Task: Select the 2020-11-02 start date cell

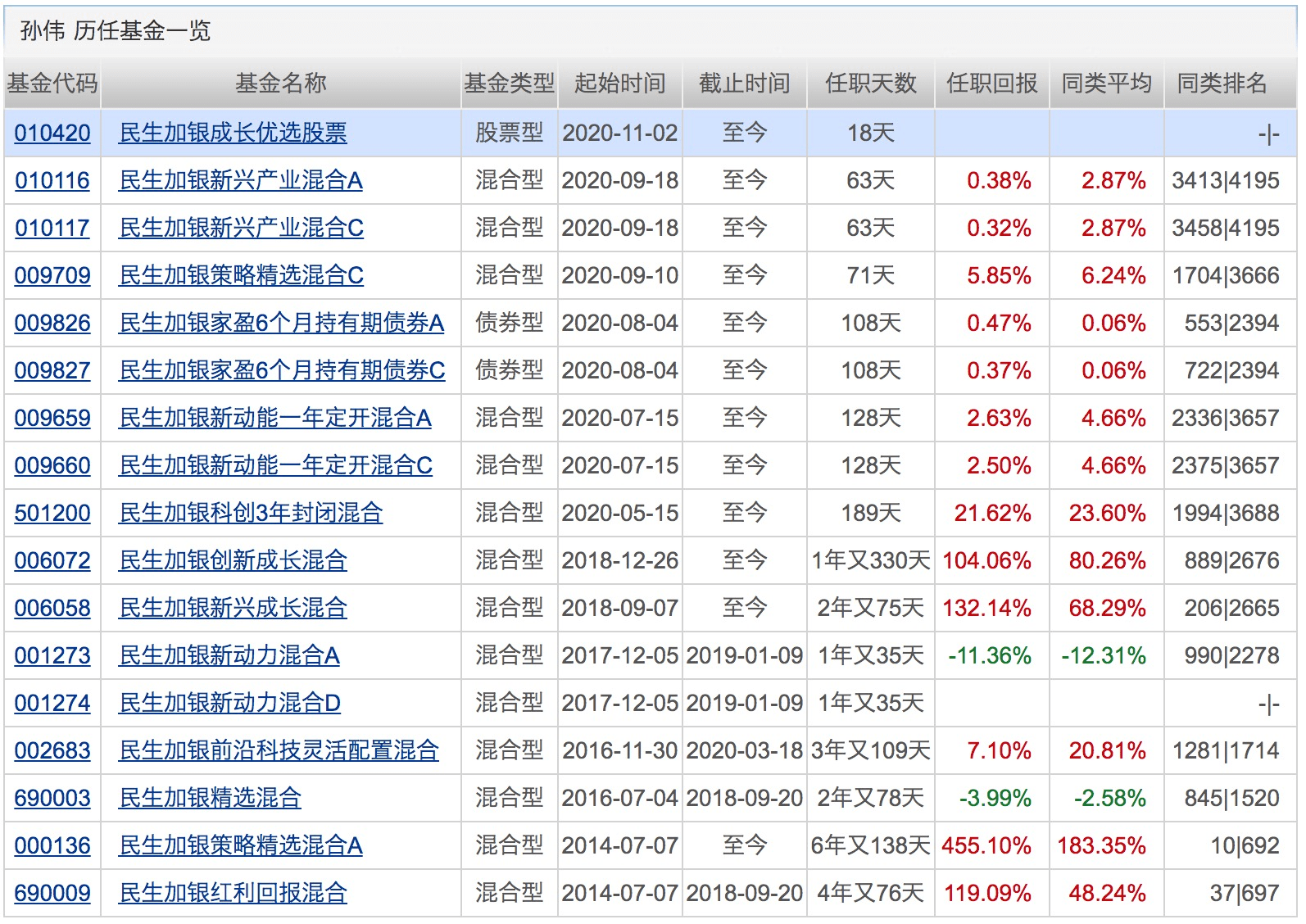Action: tap(620, 133)
